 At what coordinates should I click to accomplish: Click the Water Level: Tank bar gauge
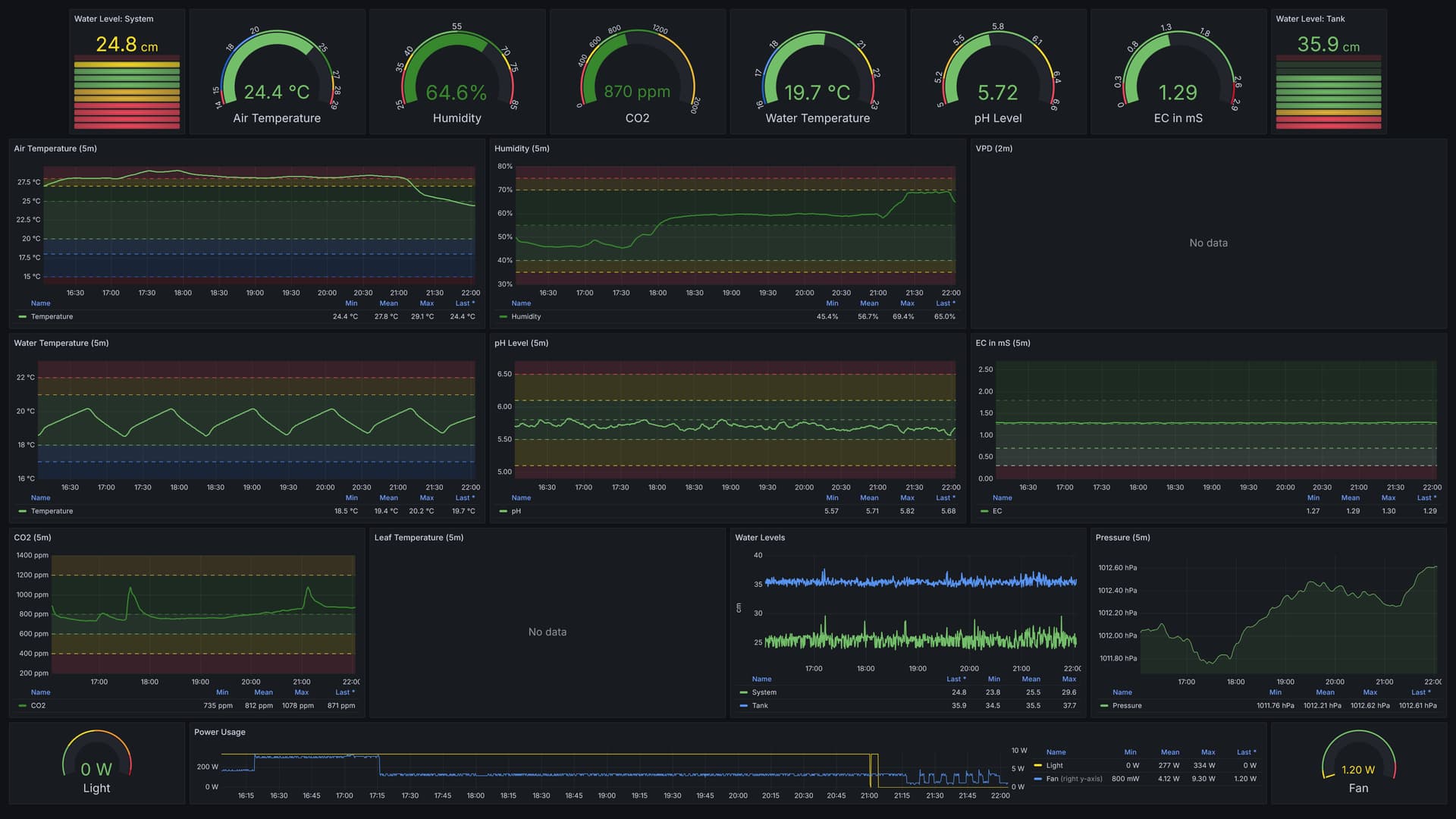[1328, 91]
